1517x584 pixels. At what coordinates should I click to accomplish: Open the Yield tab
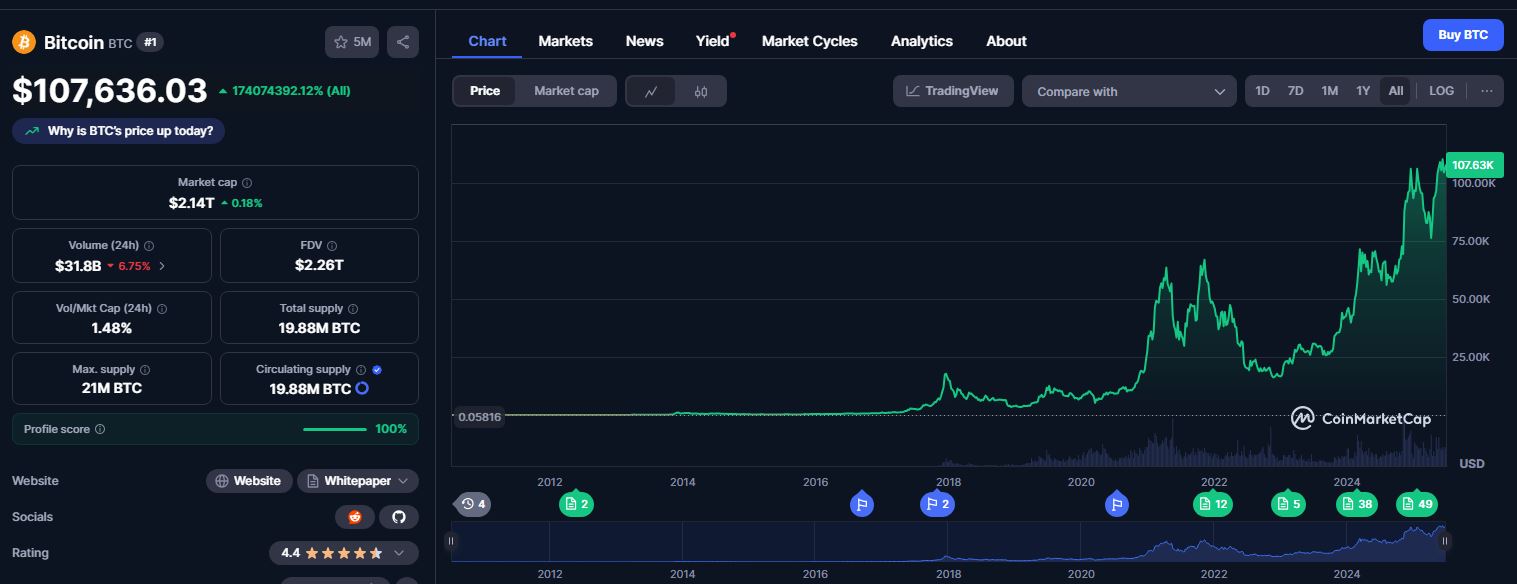pos(713,41)
